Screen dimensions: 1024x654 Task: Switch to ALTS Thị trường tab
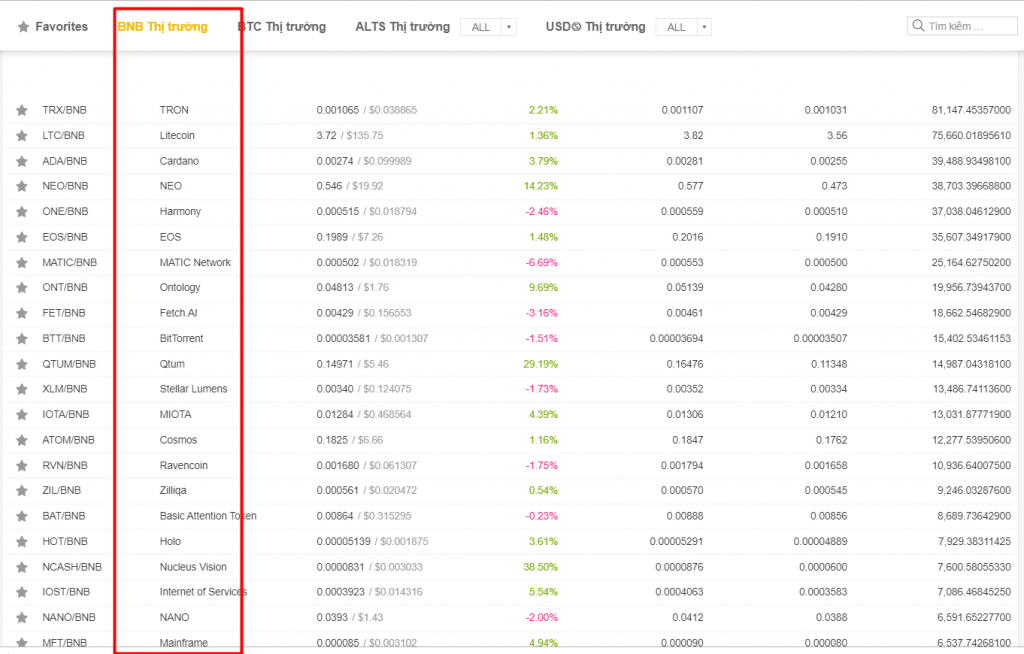pyautogui.click(x=402, y=27)
